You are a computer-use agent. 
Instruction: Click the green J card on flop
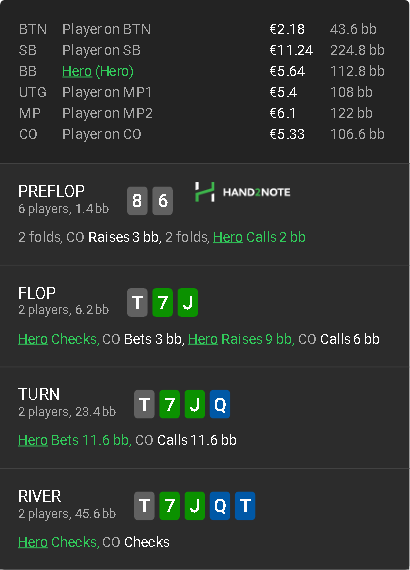point(188,302)
